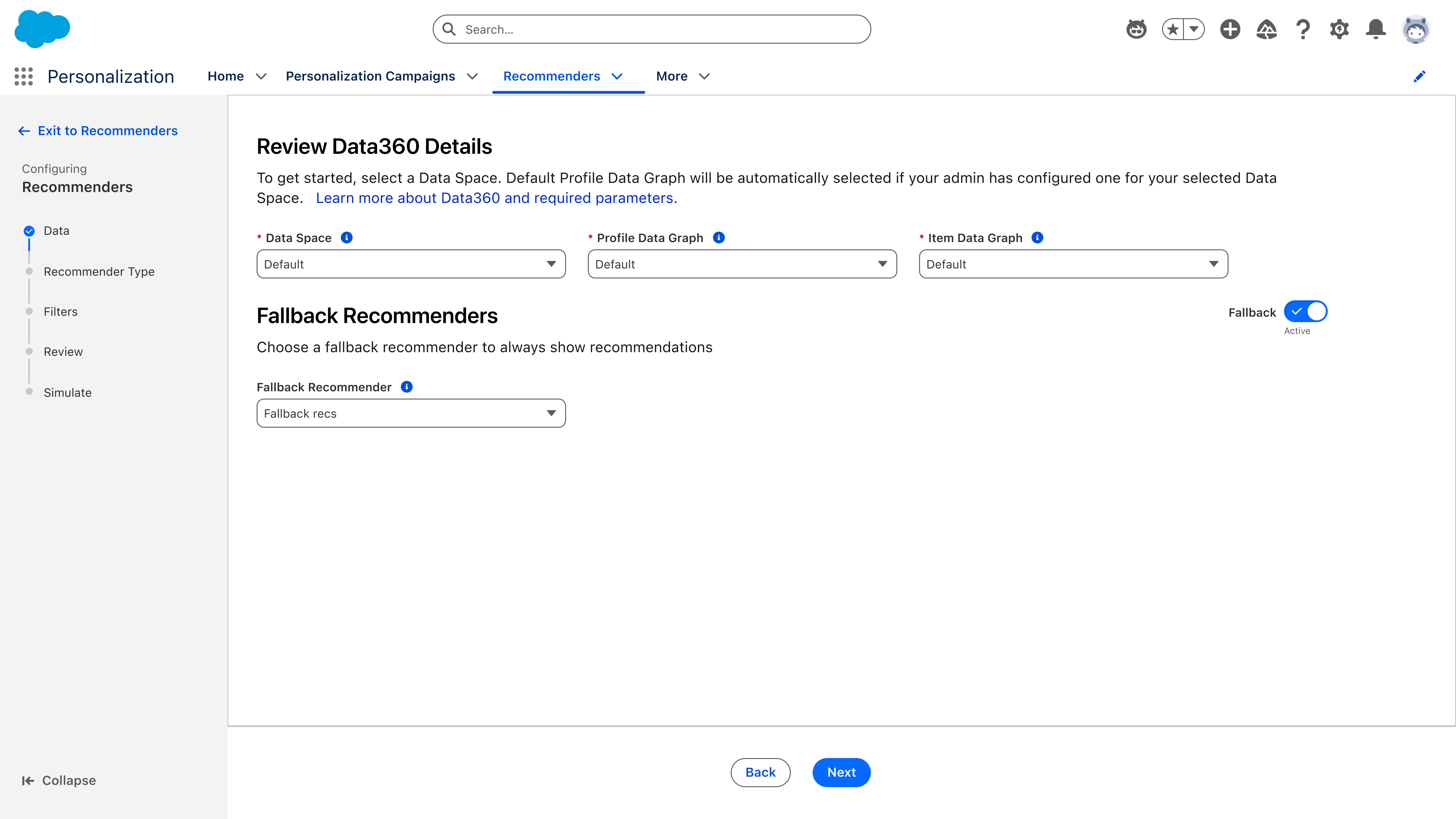The width and height of the screenshot is (1456, 819).
Task: Click the pencil edit navigation icon
Action: tap(1419, 76)
